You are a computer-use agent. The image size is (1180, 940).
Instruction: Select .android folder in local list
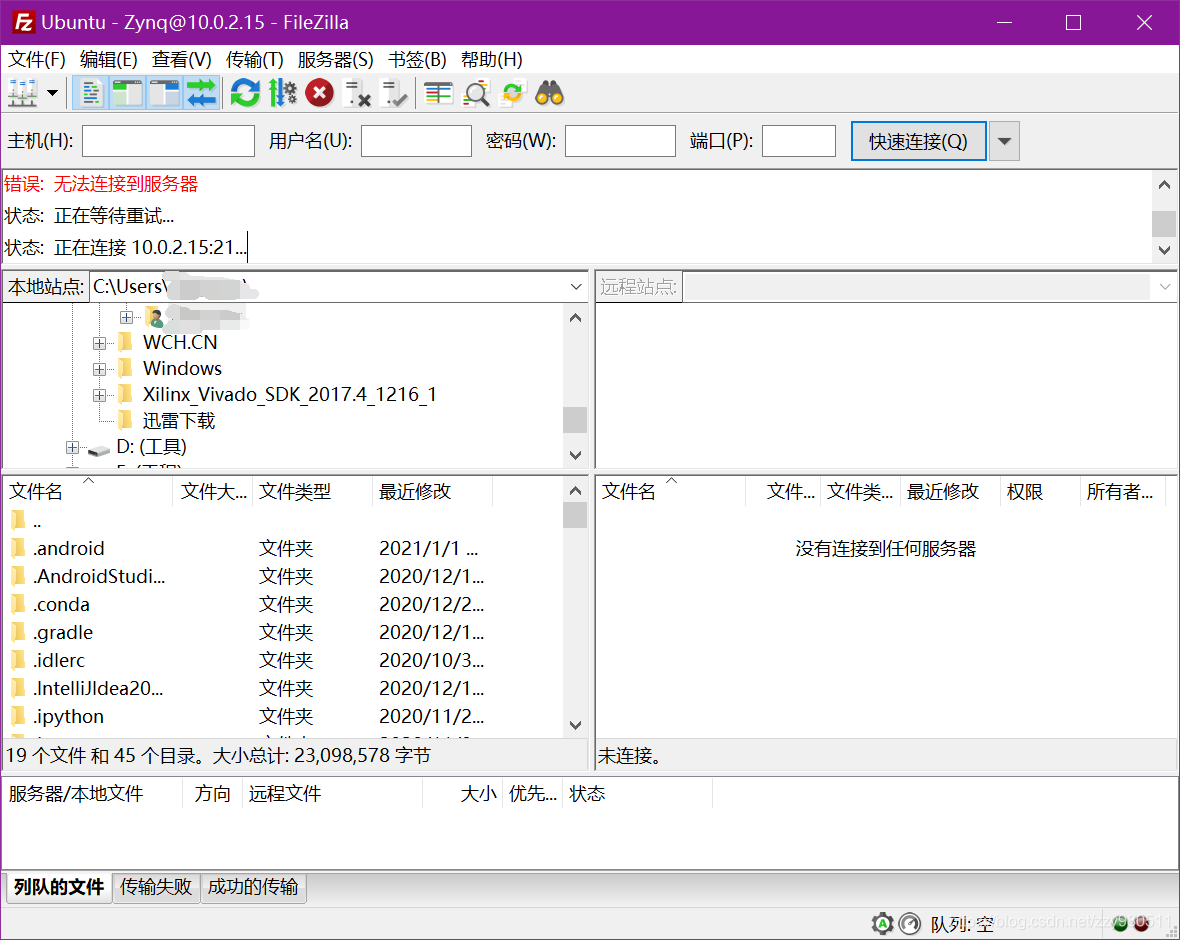(x=68, y=549)
